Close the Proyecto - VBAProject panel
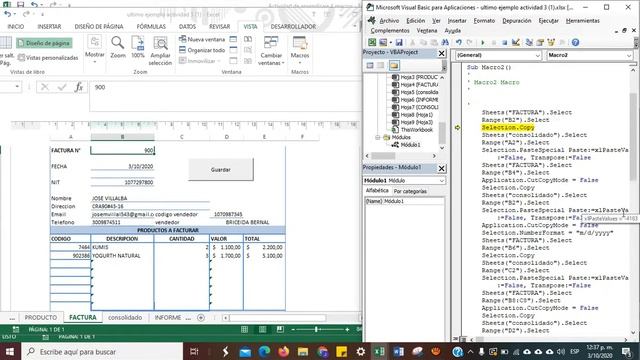 coord(442,53)
